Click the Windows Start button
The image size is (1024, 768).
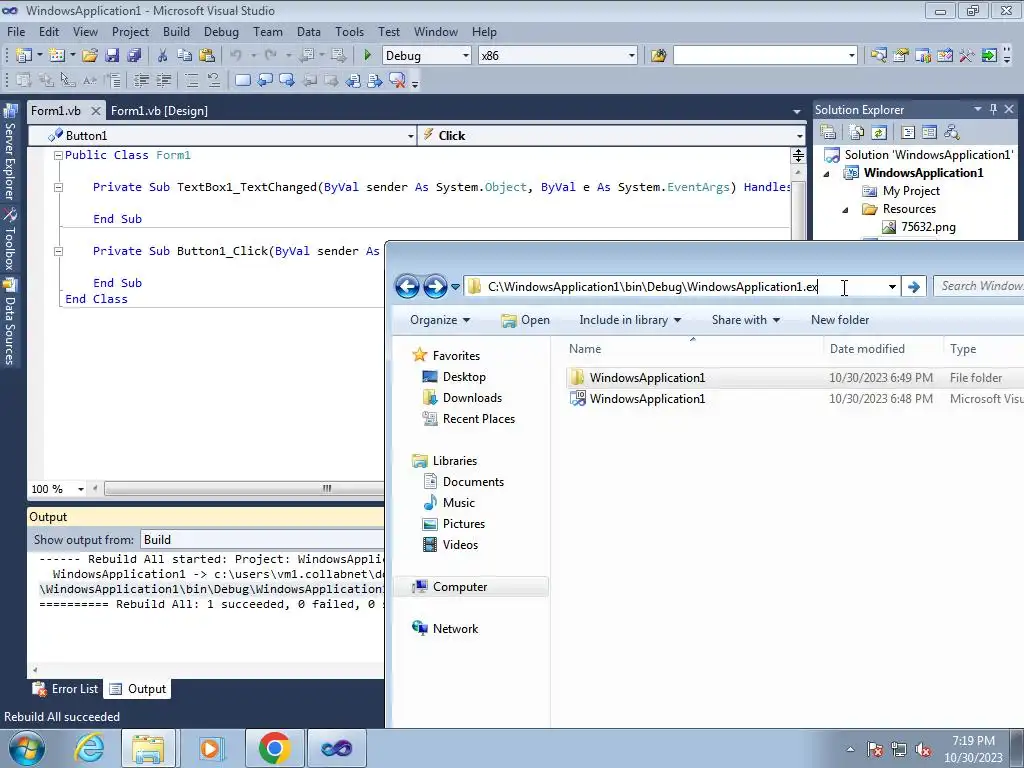pyautogui.click(x=27, y=748)
